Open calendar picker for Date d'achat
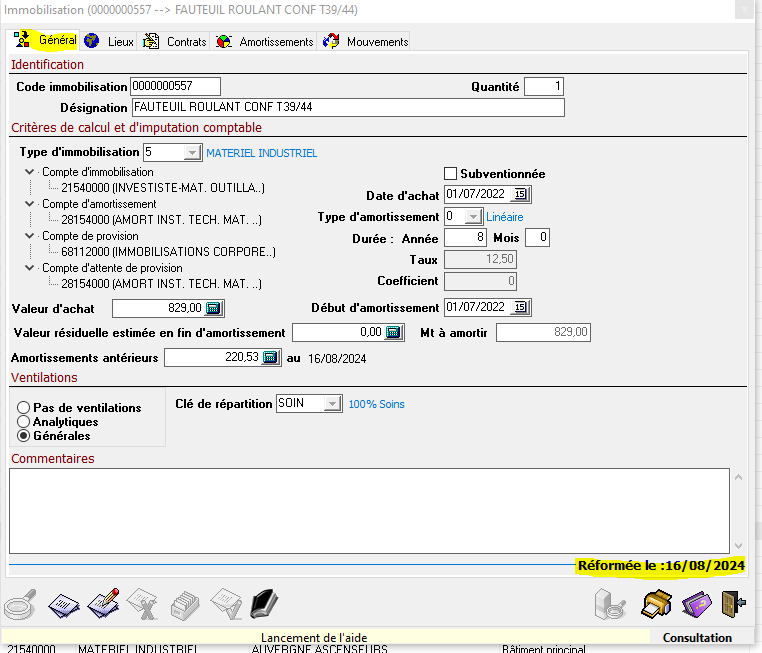The height and width of the screenshot is (653, 762). [520, 194]
